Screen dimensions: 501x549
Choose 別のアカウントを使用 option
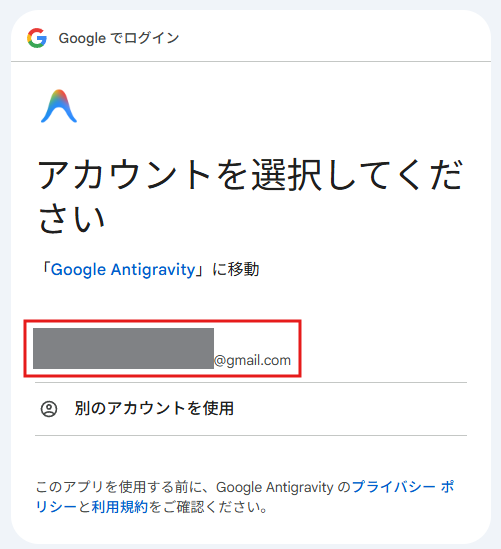click(251, 409)
